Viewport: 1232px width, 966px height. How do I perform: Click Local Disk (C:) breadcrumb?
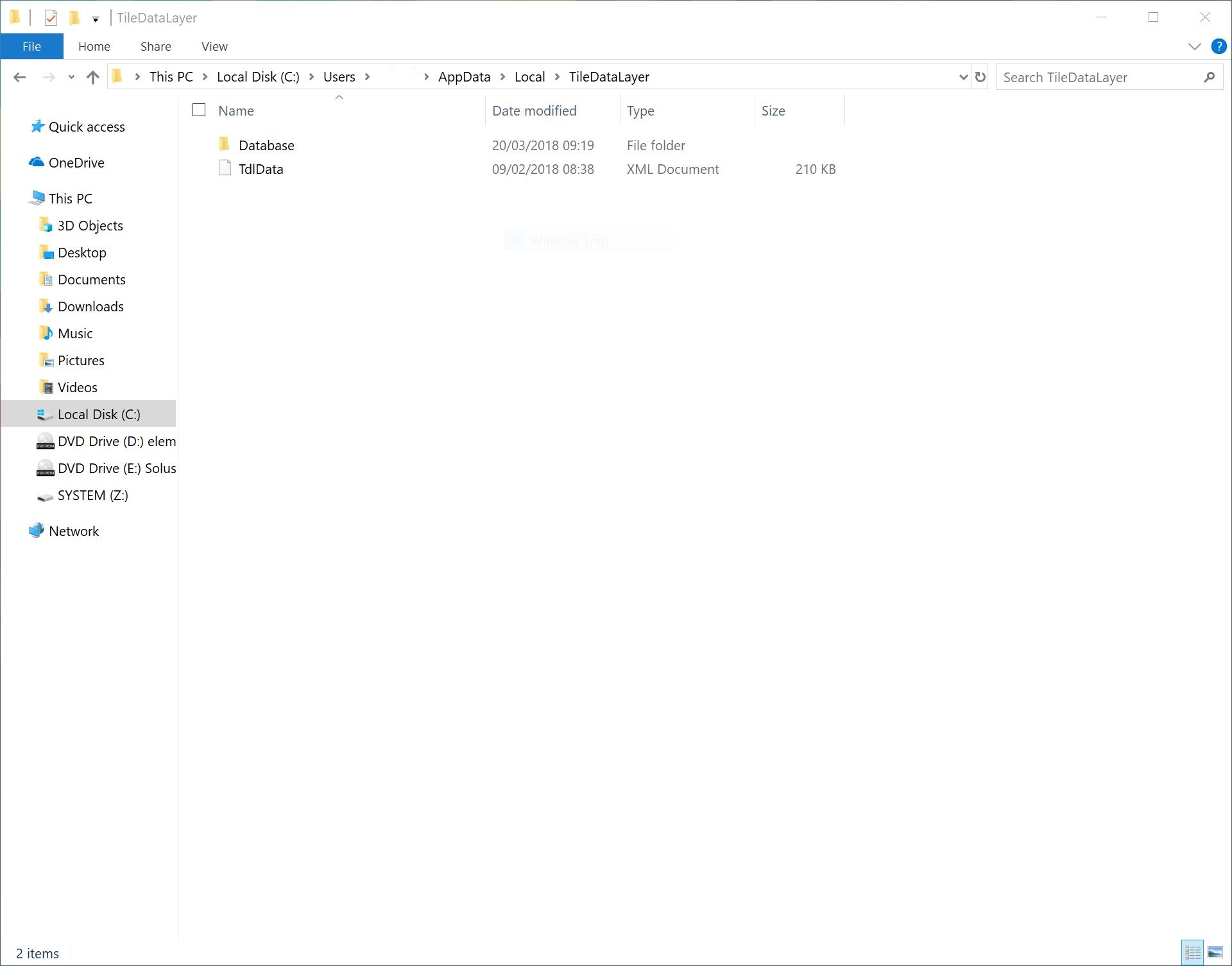[258, 77]
